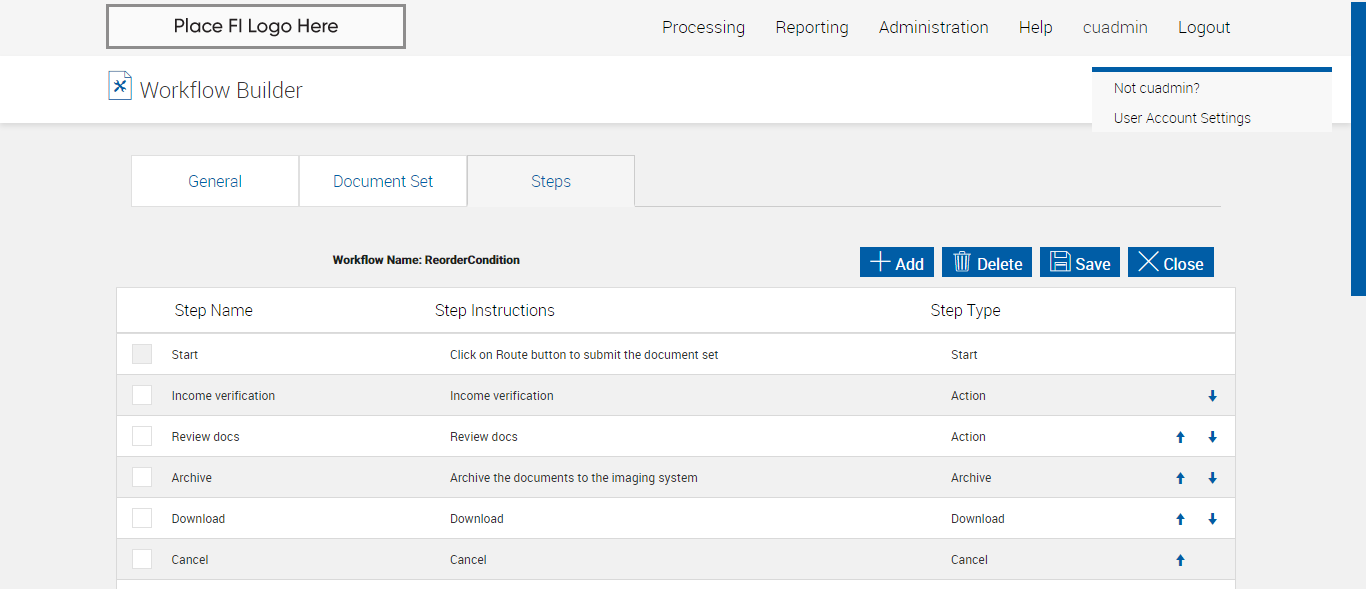Viewport: 1366px width, 589px height.
Task: Expand the Reporting menu
Action: pyautogui.click(x=811, y=28)
